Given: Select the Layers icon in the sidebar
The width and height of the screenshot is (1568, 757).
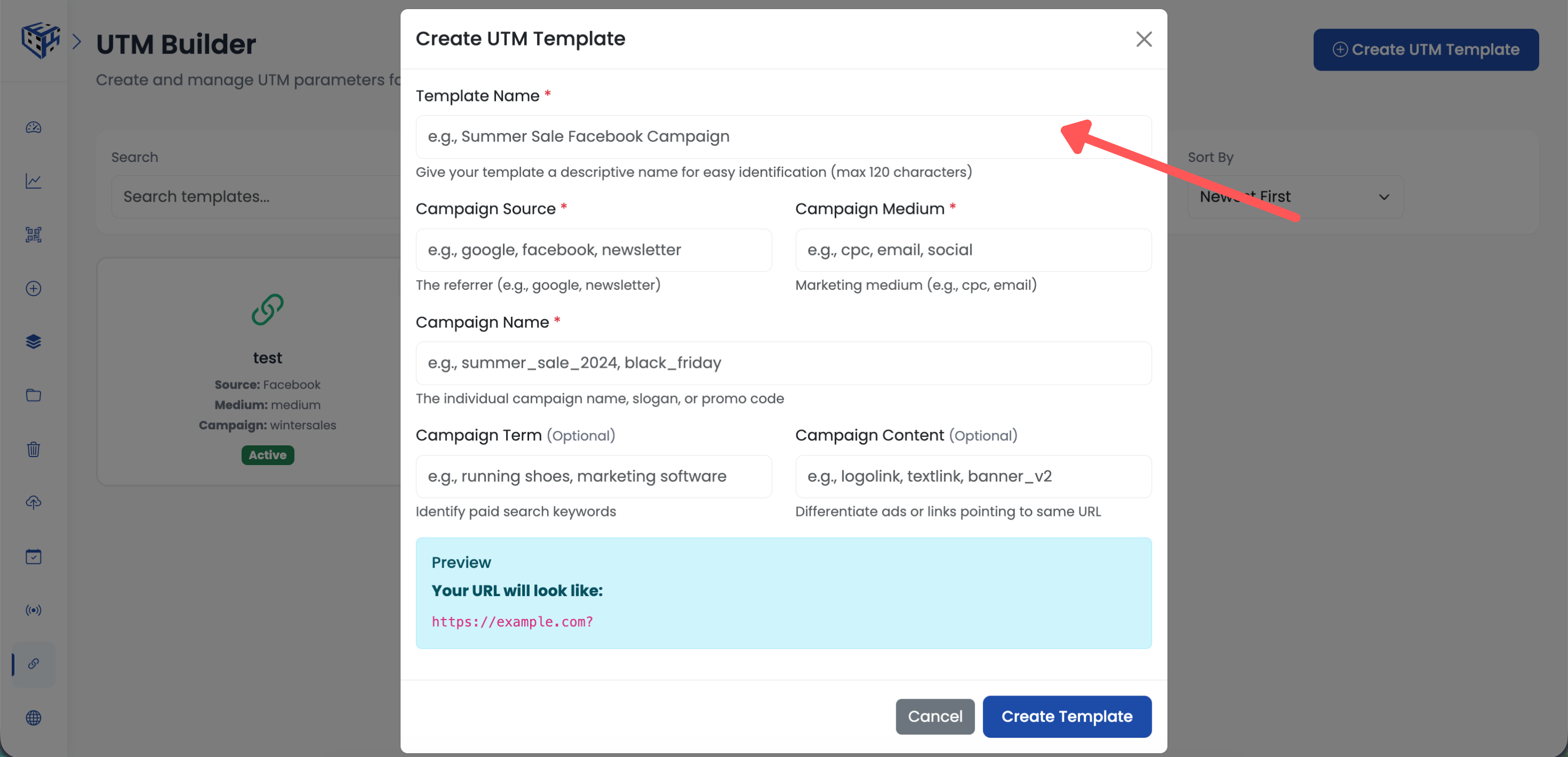Looking at the screenshot, I should point(34,342).
